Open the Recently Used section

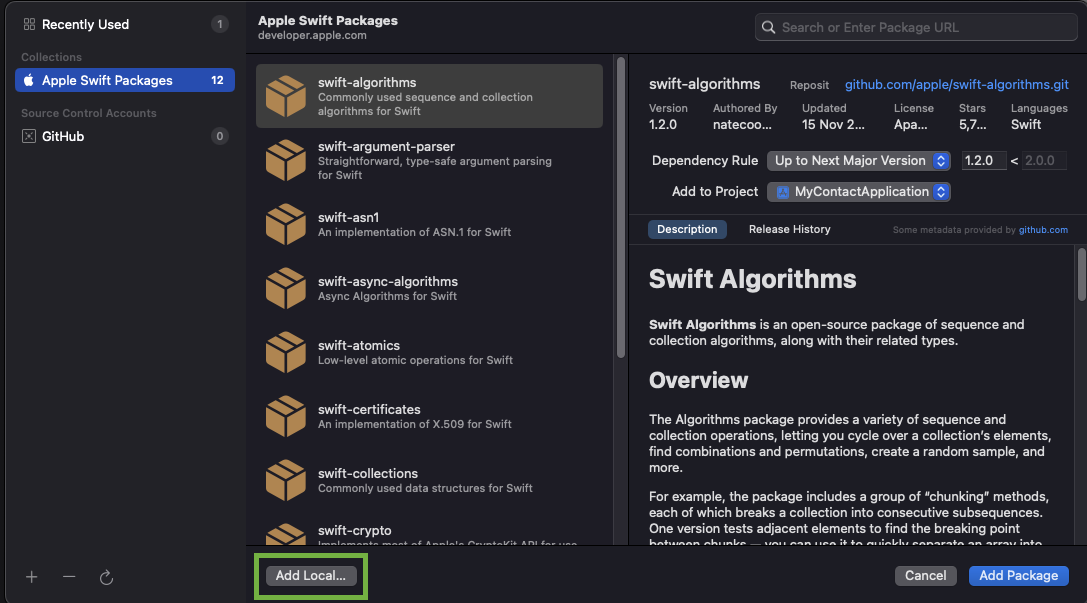coord(85,24)
